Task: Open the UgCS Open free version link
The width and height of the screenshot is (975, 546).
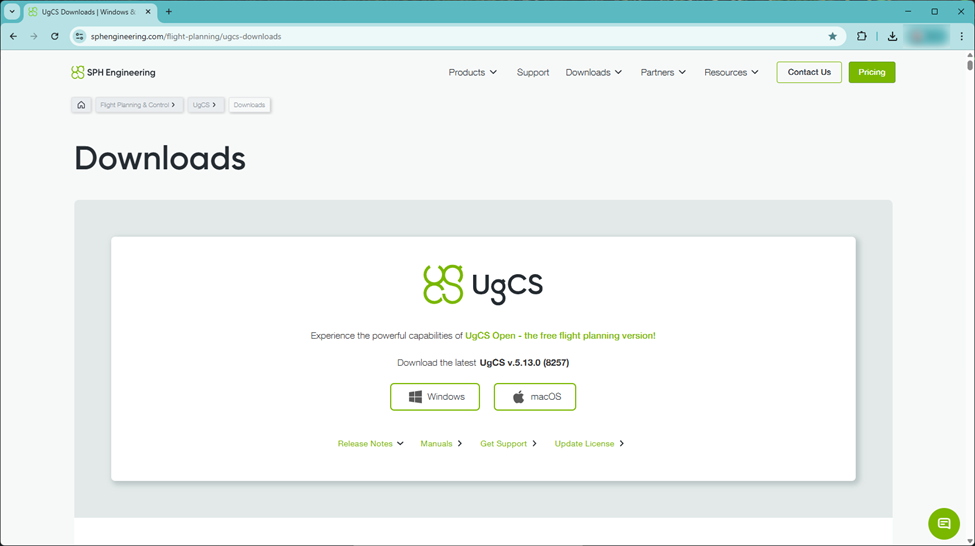Action: point(560,335)
